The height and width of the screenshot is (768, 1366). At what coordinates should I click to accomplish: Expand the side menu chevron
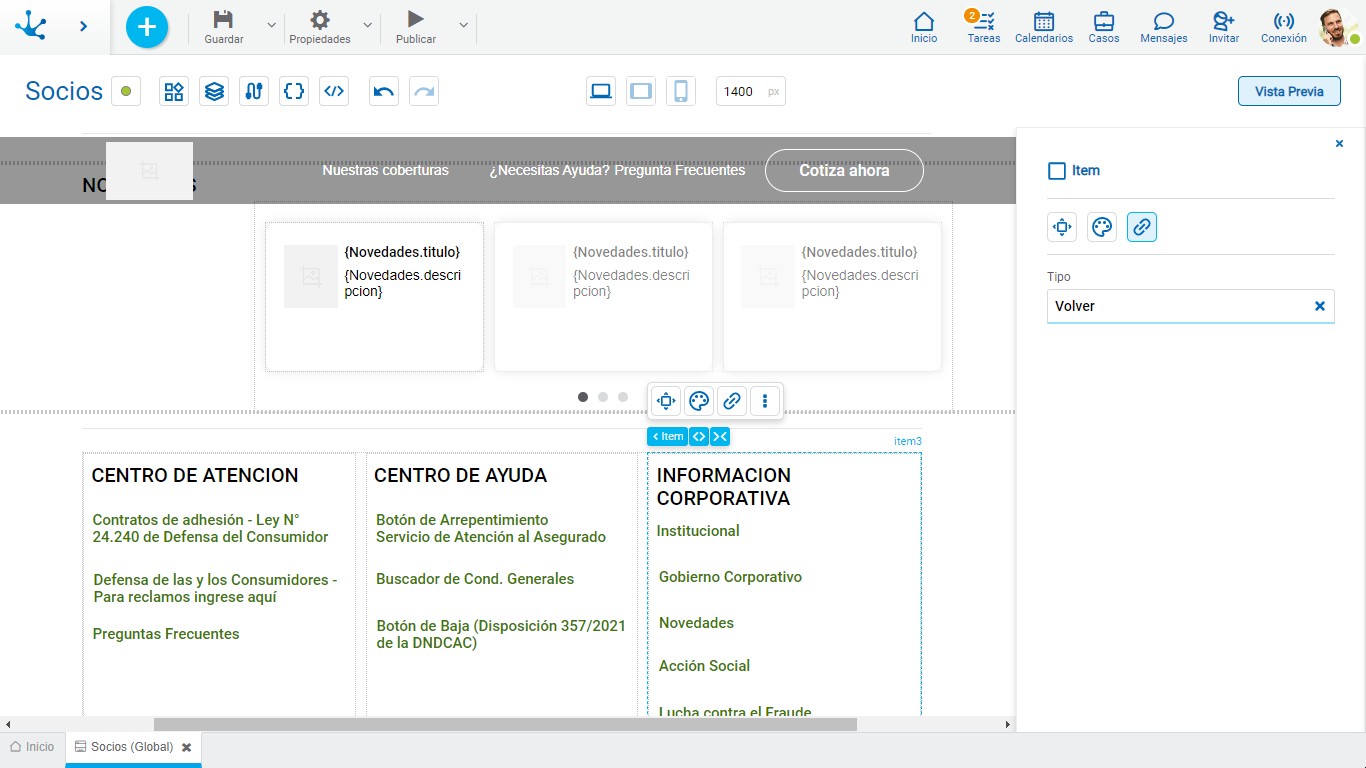pos(84,26)
